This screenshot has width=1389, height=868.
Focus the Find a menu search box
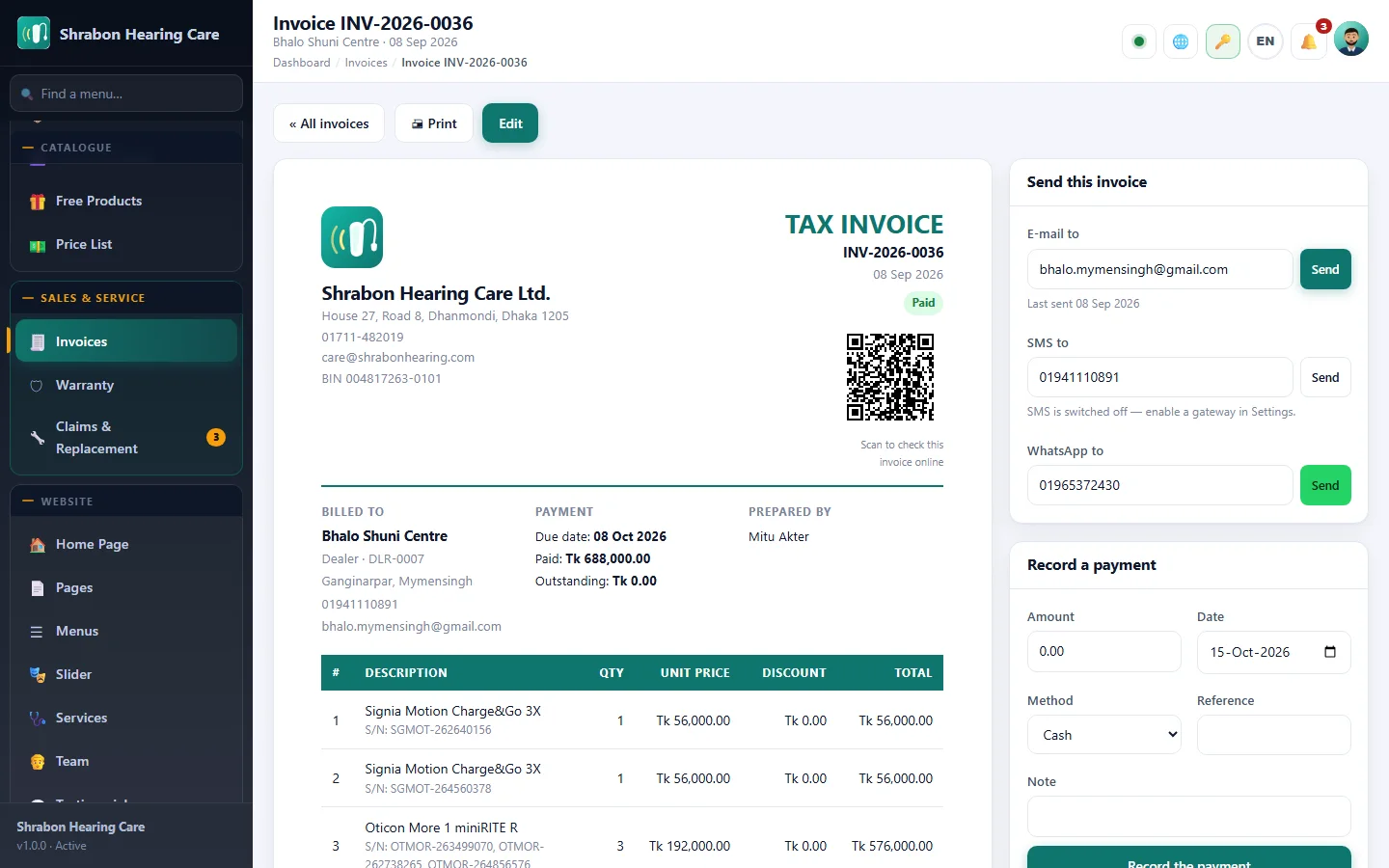[126, 94]
